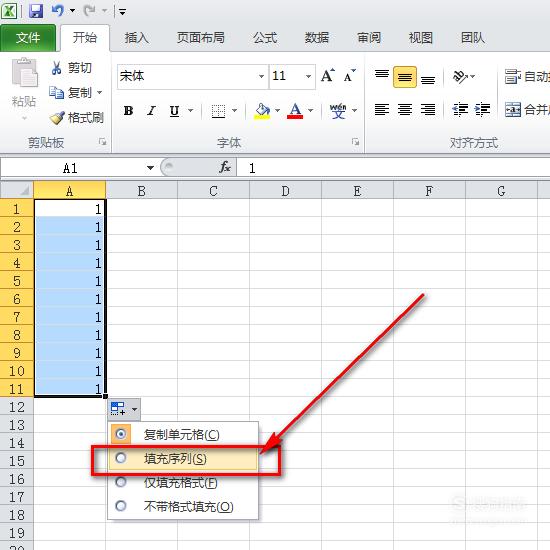Decrease indent
Viewport: 550px width, 550px height.
[460, 110]
